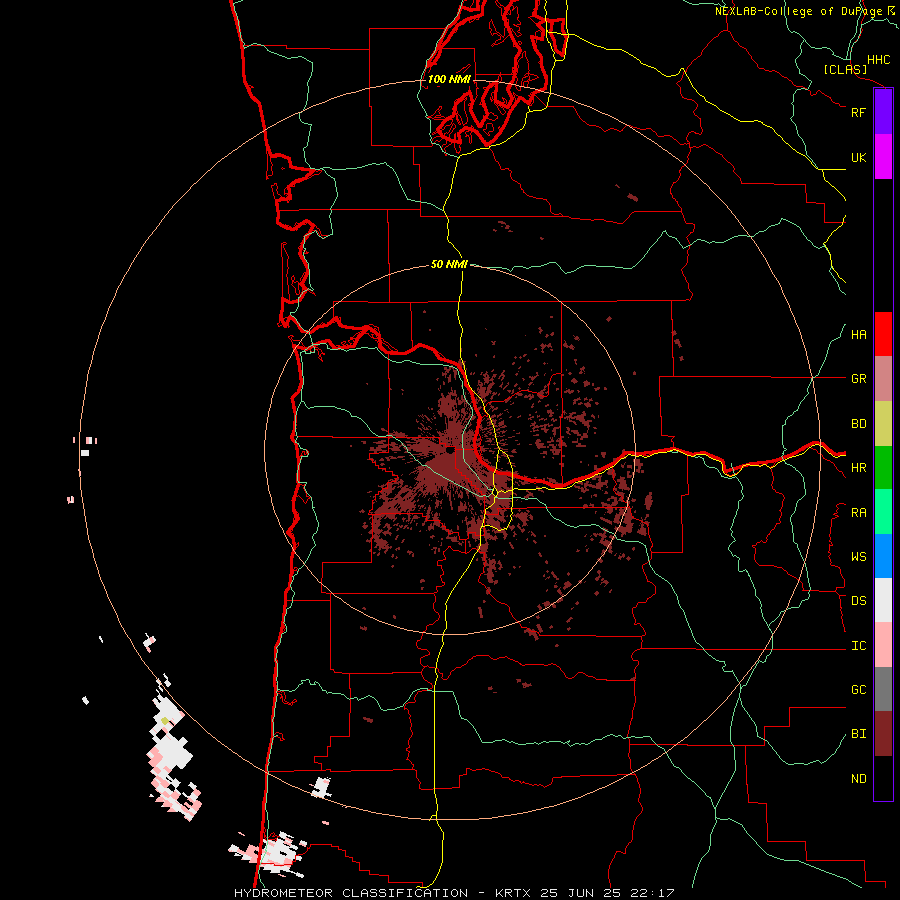The height and width of the screenshot is (900, 900).
Task: Click the BI legend label
Action: [858, 734]
